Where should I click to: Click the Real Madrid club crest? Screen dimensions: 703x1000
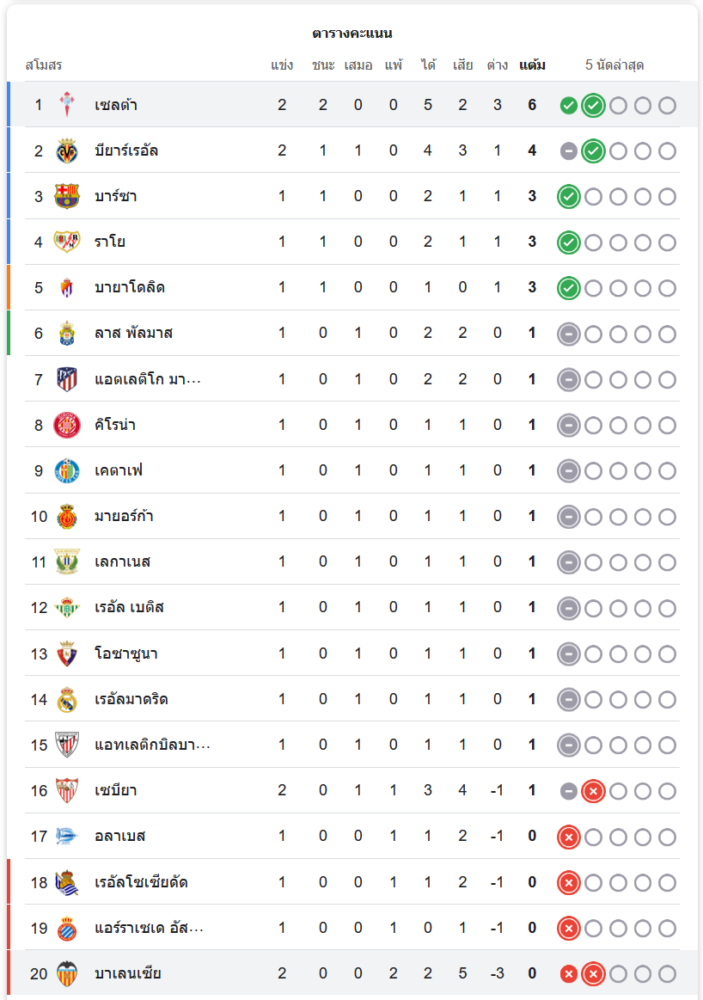tap(67, 699)
